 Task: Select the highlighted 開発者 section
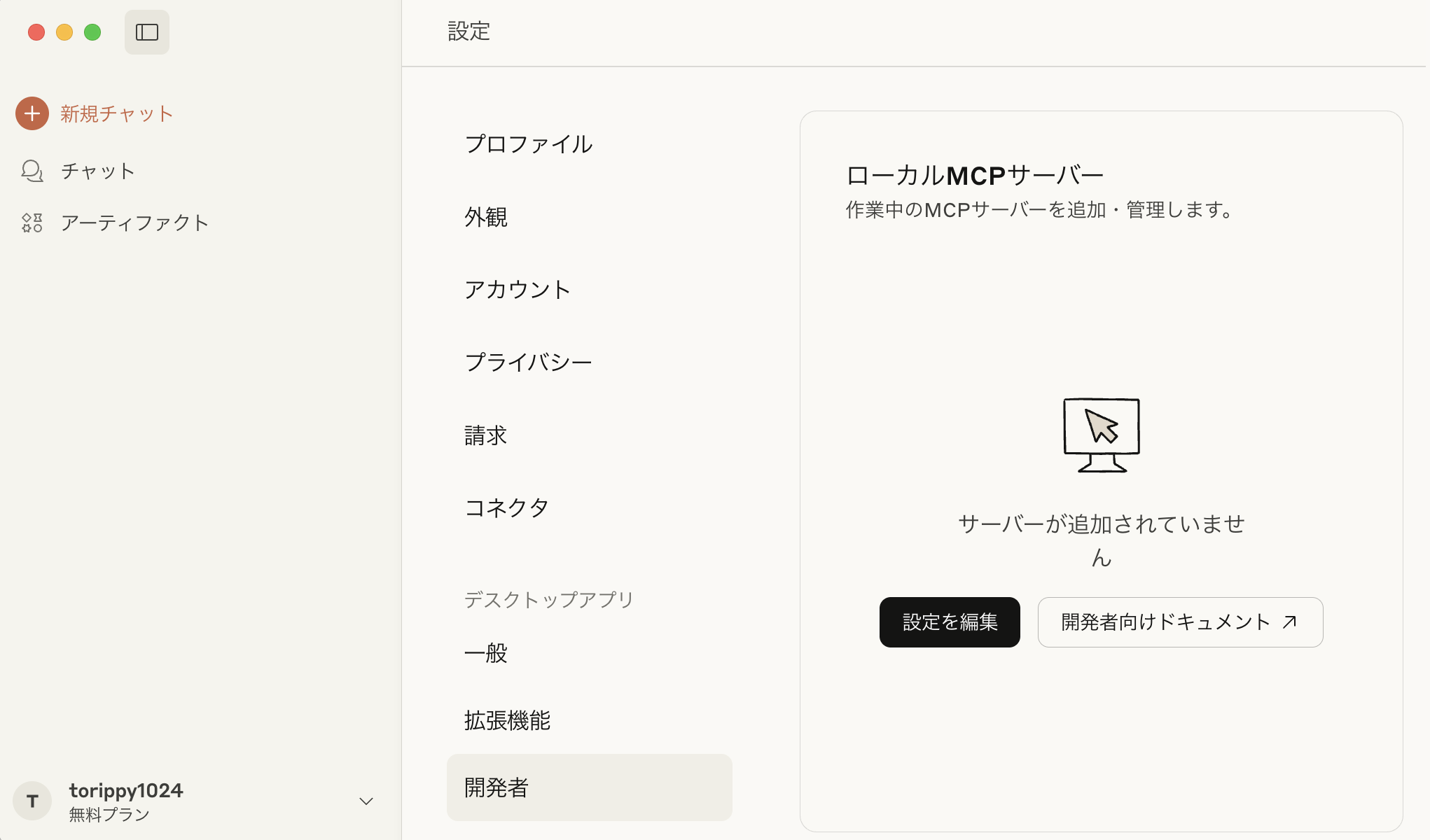point(495,787)
